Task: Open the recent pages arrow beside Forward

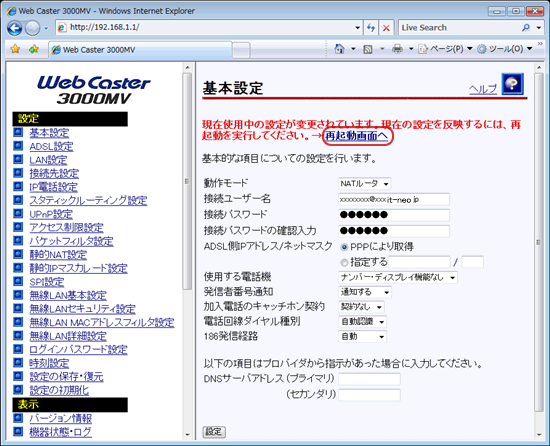Action: [x=46, y=28]
